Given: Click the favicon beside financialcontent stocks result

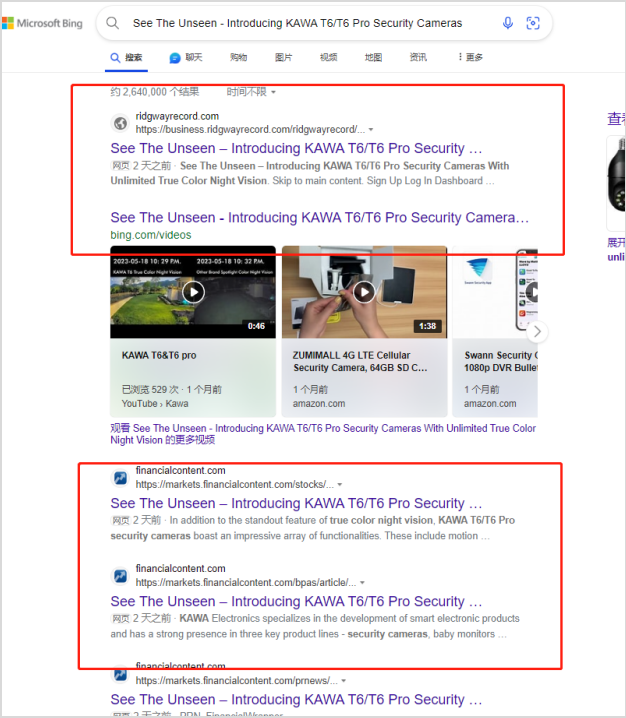Looking at the screenshot, I should coord(120,477).
